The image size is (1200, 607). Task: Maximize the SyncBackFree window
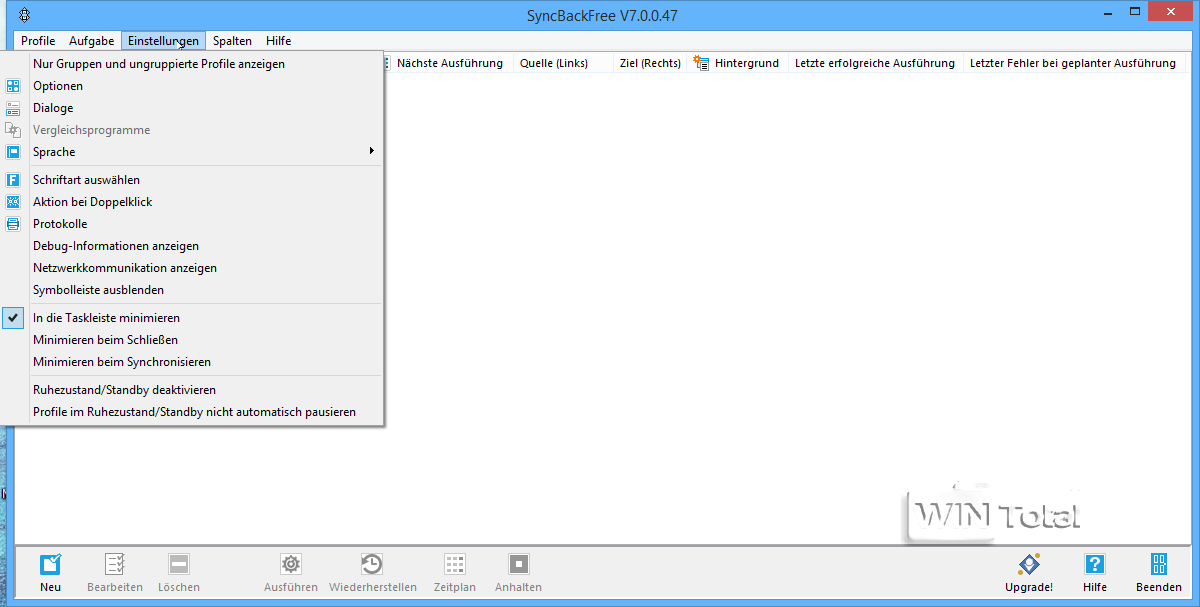[1133, 12]
